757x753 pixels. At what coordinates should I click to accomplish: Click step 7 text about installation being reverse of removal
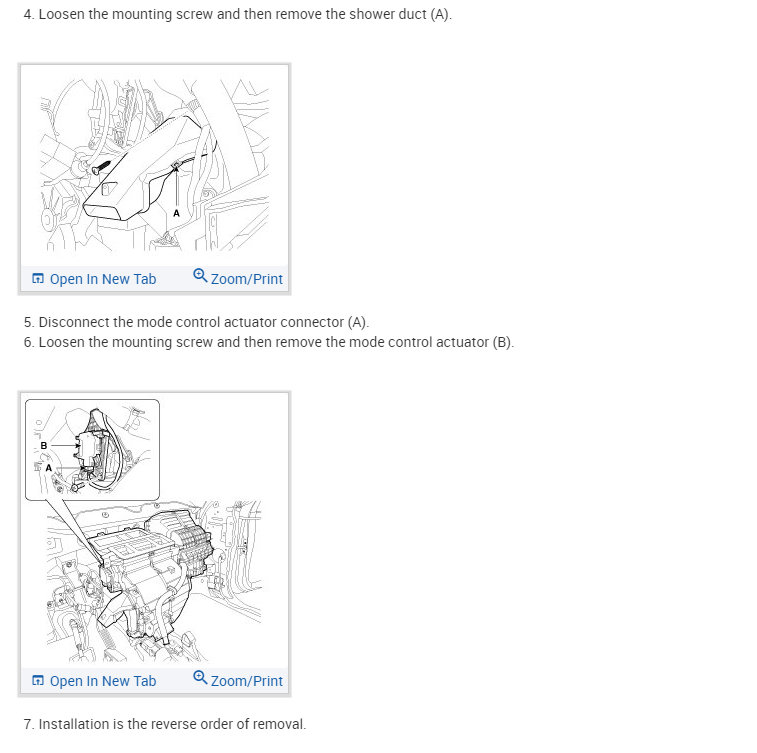click(x=165, y=724)
